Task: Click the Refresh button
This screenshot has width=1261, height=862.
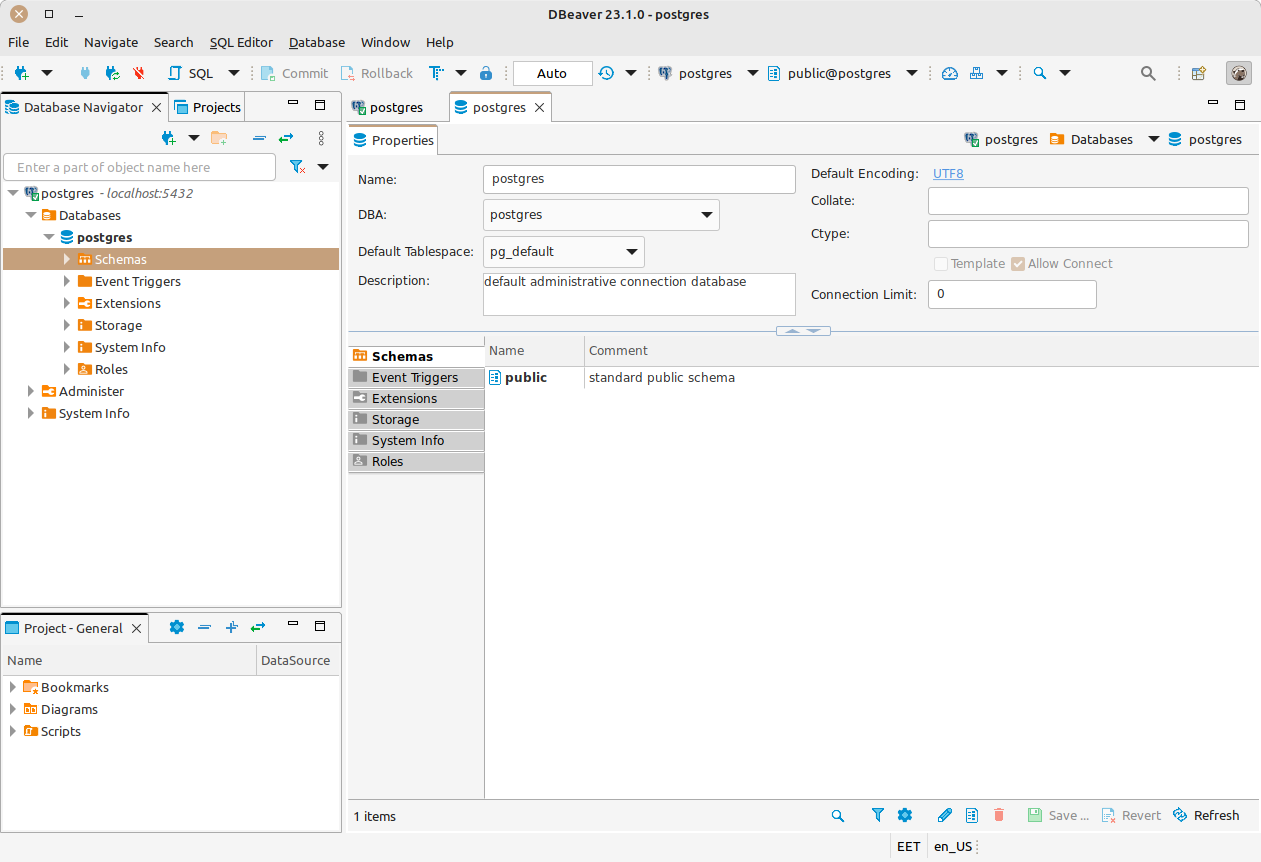Action: coord(1206,815)
